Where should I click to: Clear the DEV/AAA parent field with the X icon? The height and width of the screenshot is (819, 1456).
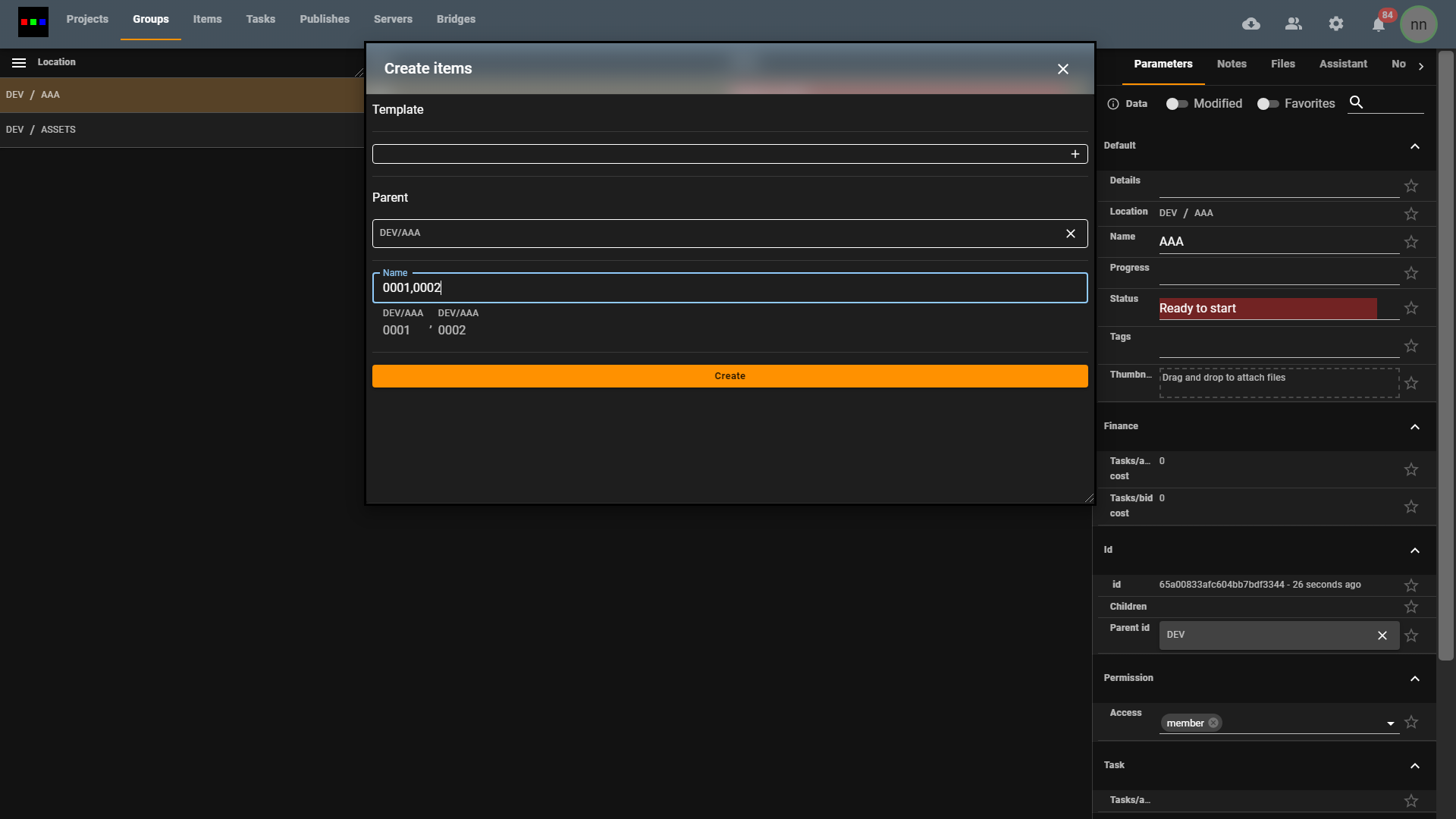(x=1070, y=233)
